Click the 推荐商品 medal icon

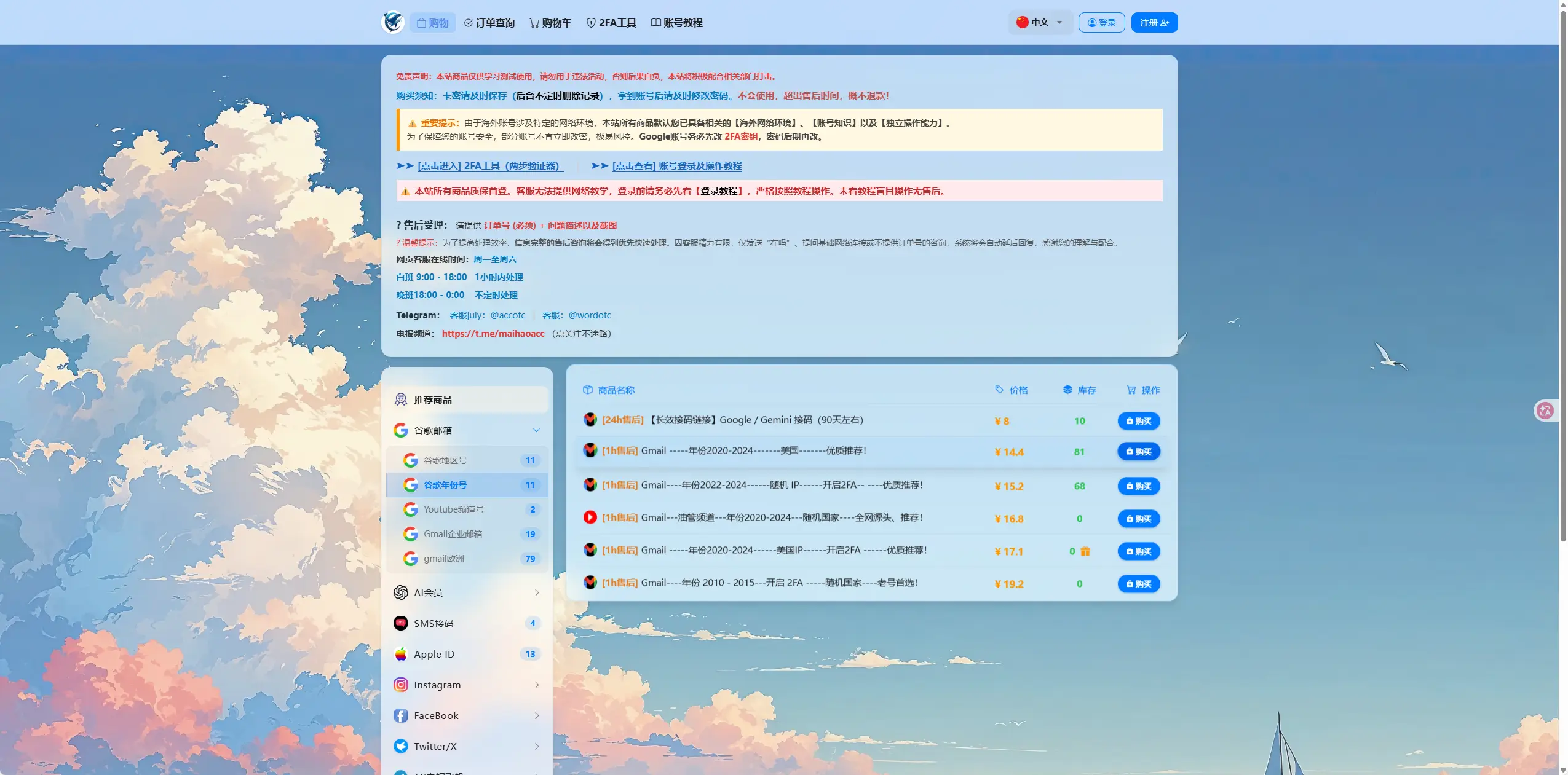coord(401,399)
